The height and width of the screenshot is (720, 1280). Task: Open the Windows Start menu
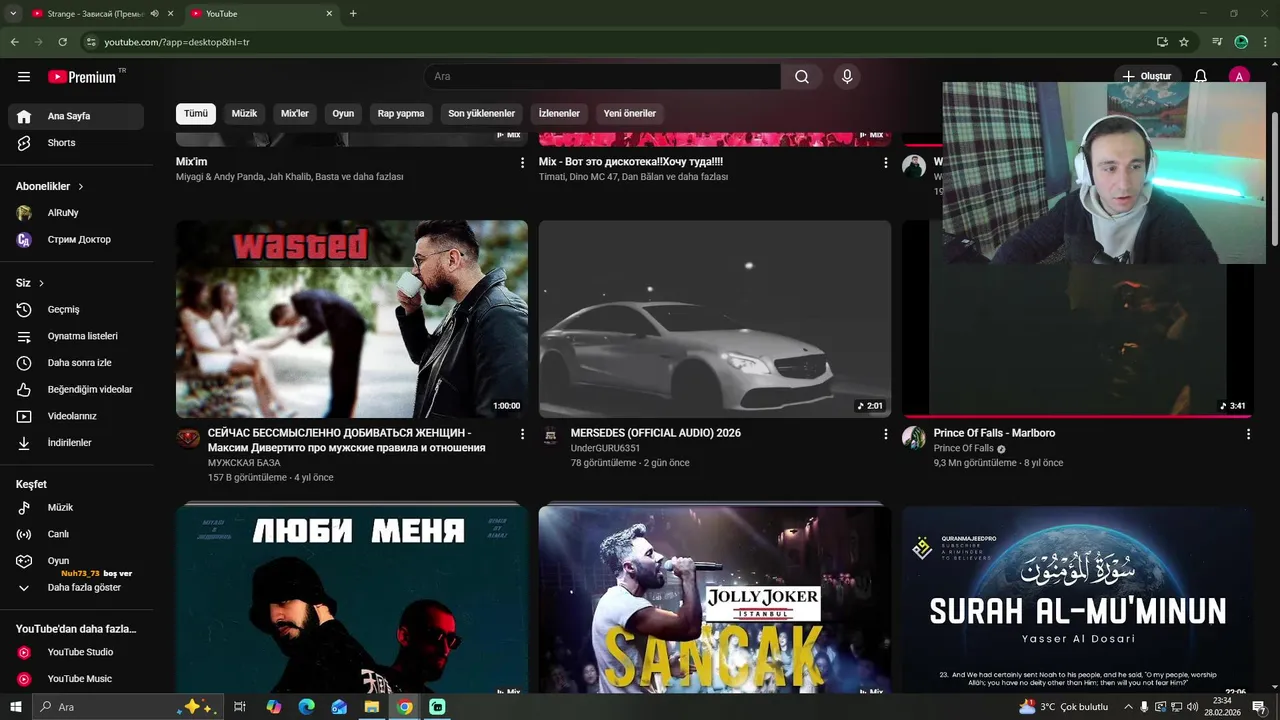click(x=15, y=707)
